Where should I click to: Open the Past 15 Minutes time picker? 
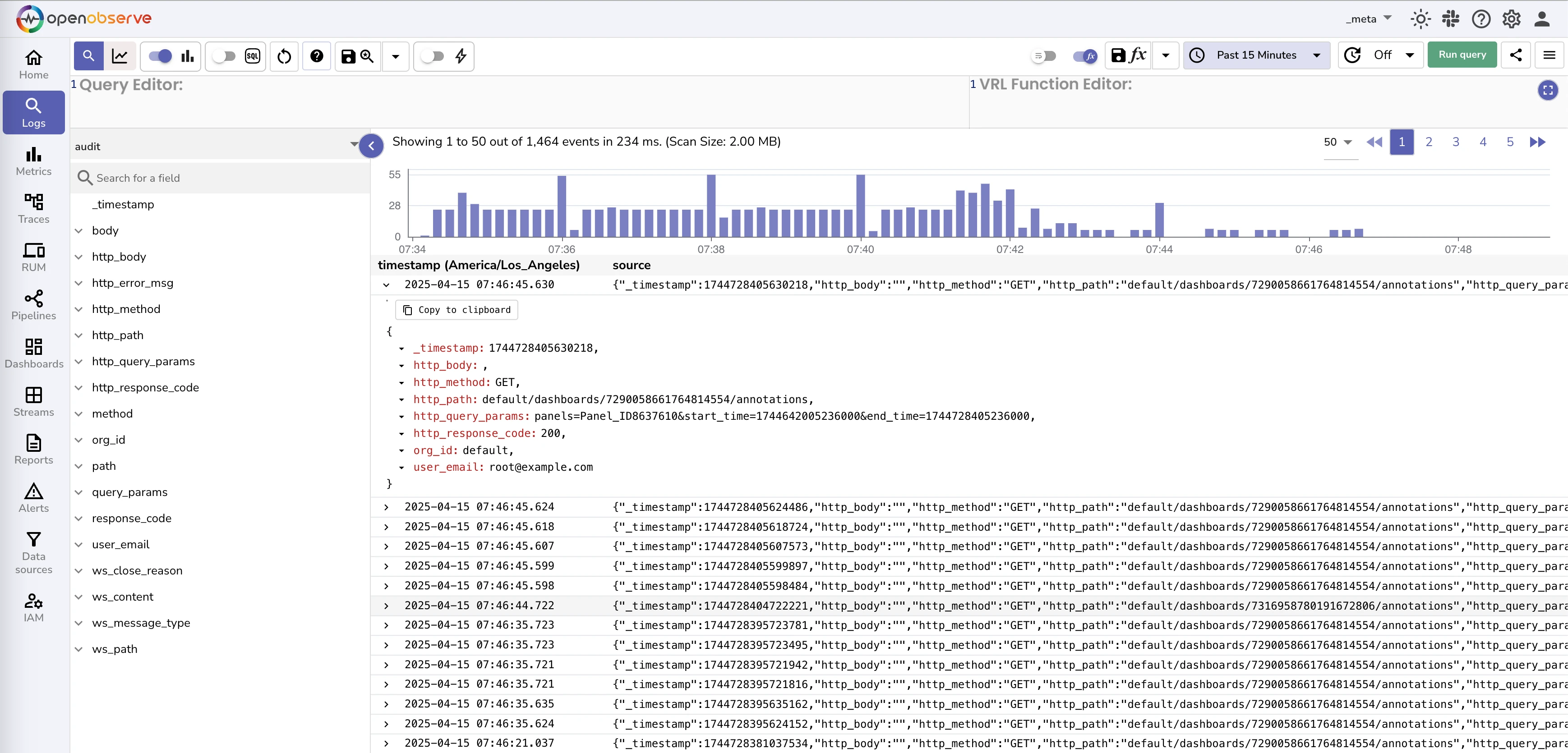[1256, 55]
